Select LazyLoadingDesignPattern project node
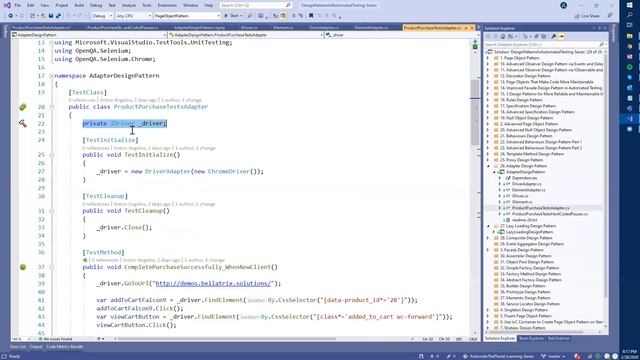 click(529, 232)
